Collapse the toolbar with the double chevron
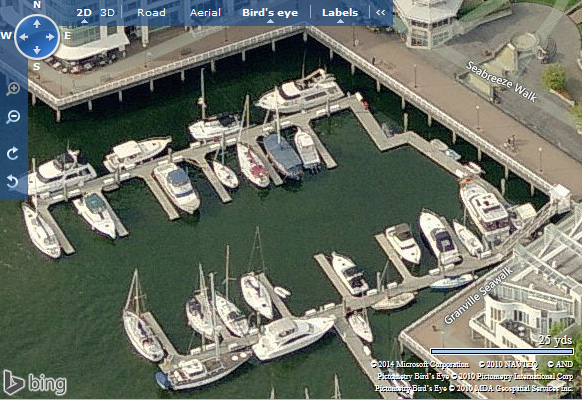This screenshot has height=400, width=582. point(380,13)
